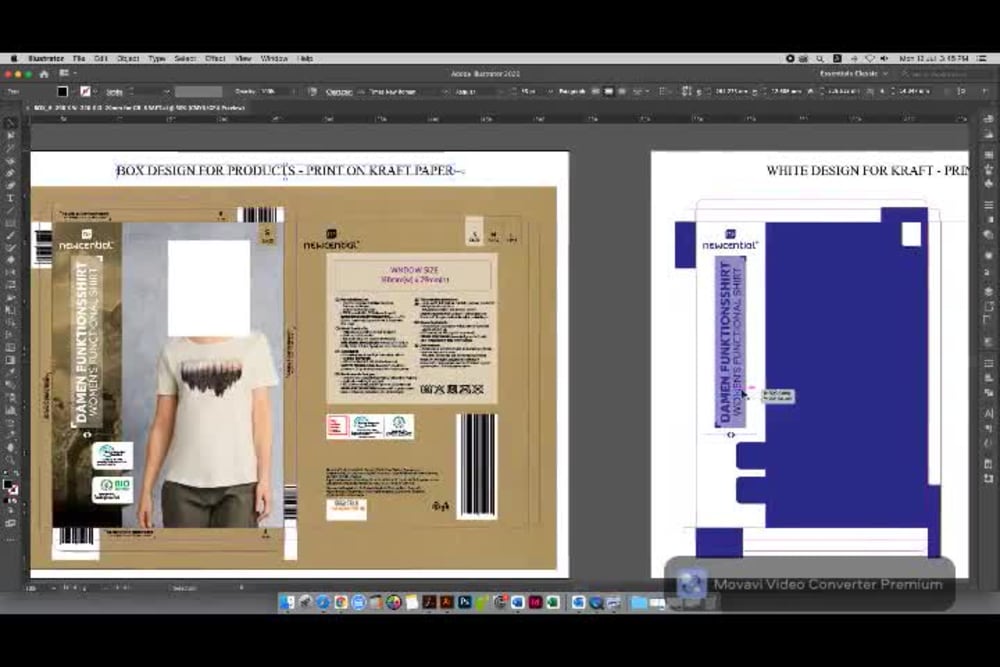Image resolution: width=1000 pixels, height=667 pixels.
Task: Open the Edit menu
Action: click(x=101, y=59)
